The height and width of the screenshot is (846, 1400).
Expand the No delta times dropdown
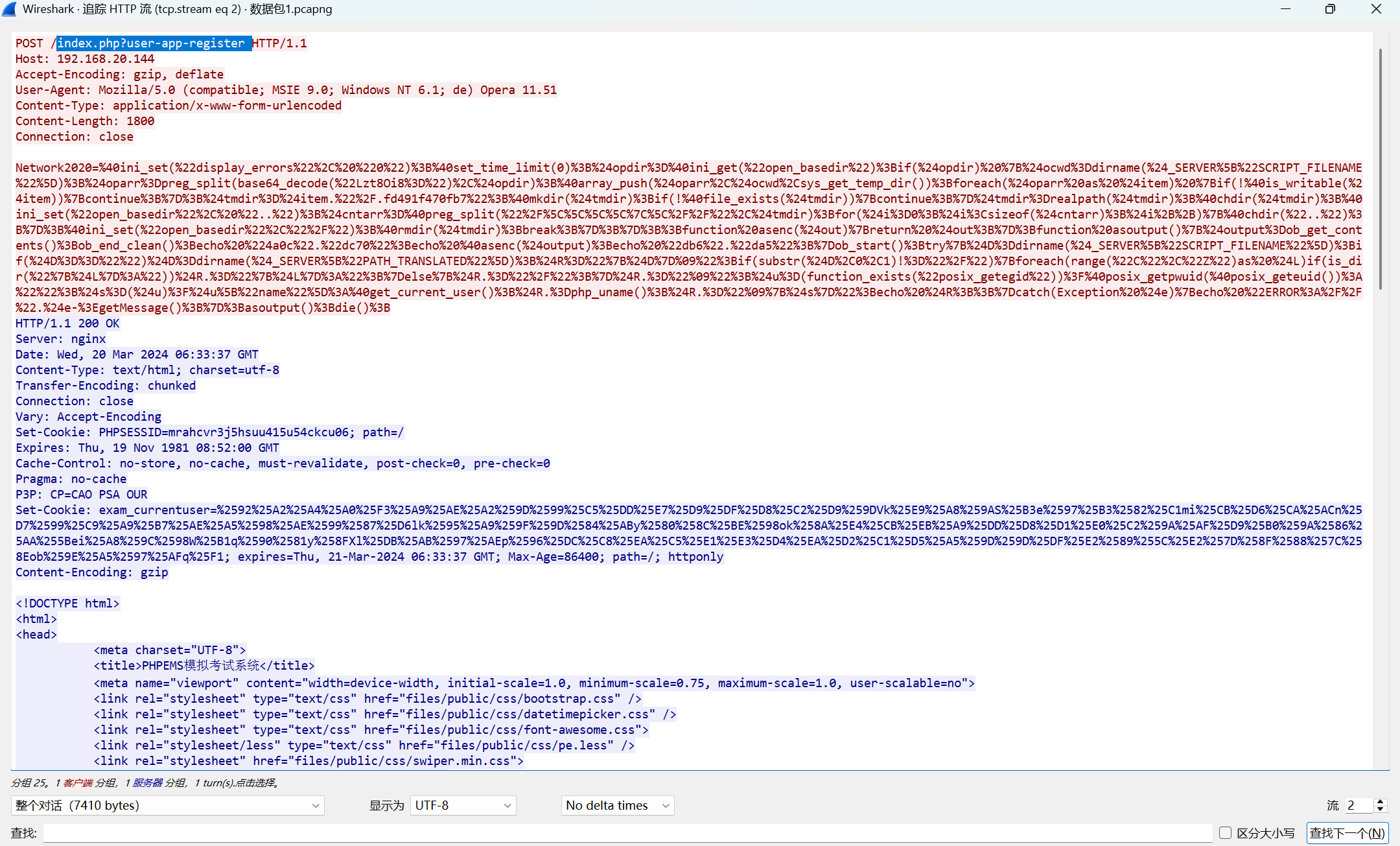coord(617,805)
